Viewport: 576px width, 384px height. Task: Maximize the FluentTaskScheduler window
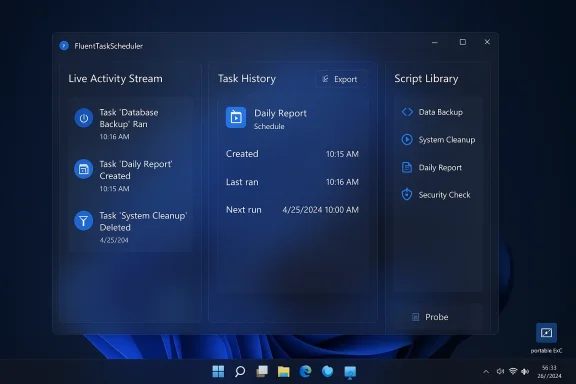[x=463, y=42]
